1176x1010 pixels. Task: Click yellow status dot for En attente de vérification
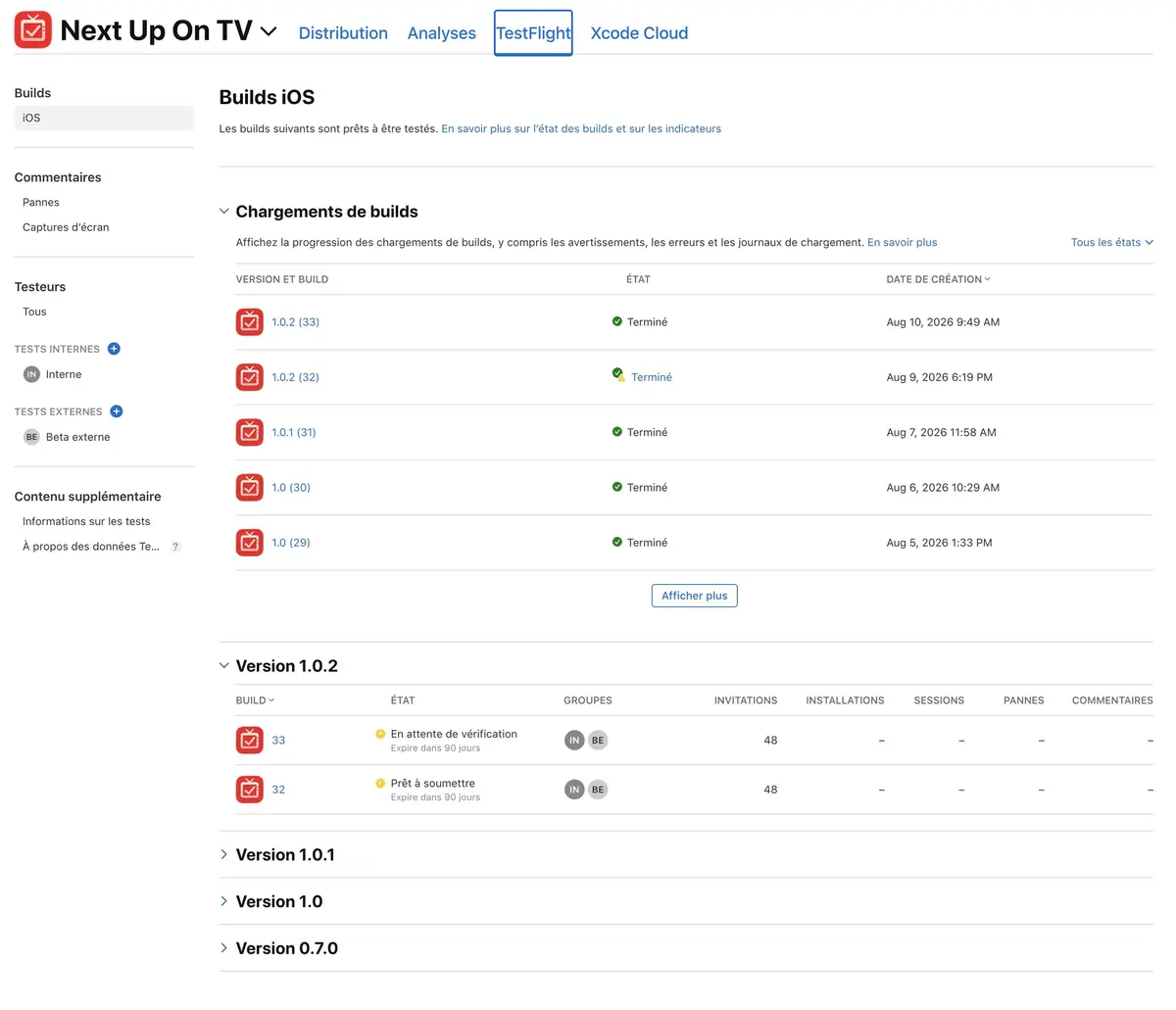(380, 734)
